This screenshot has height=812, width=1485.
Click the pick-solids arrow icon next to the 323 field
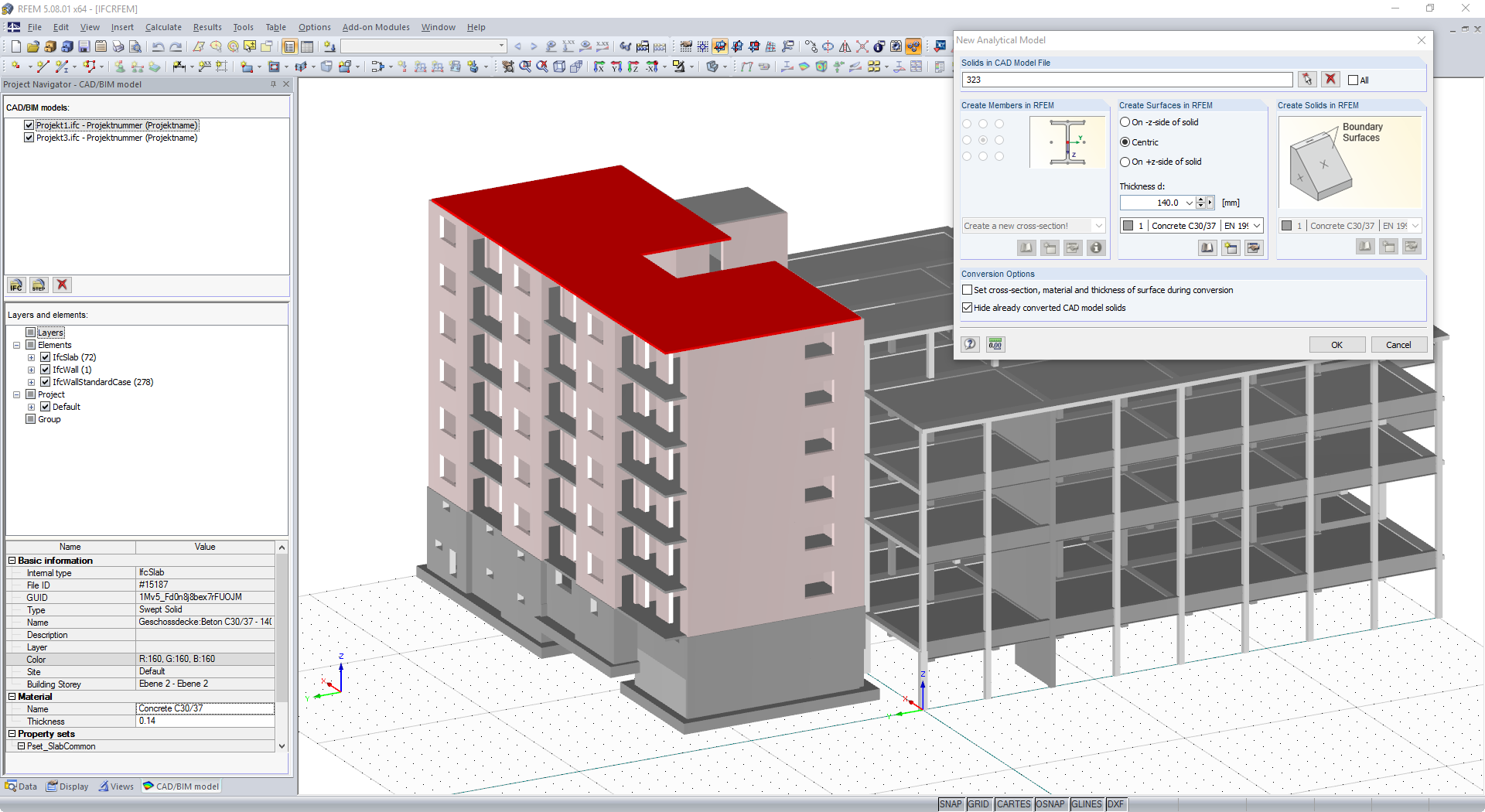pyautogui.click(x=1307, y=79)
